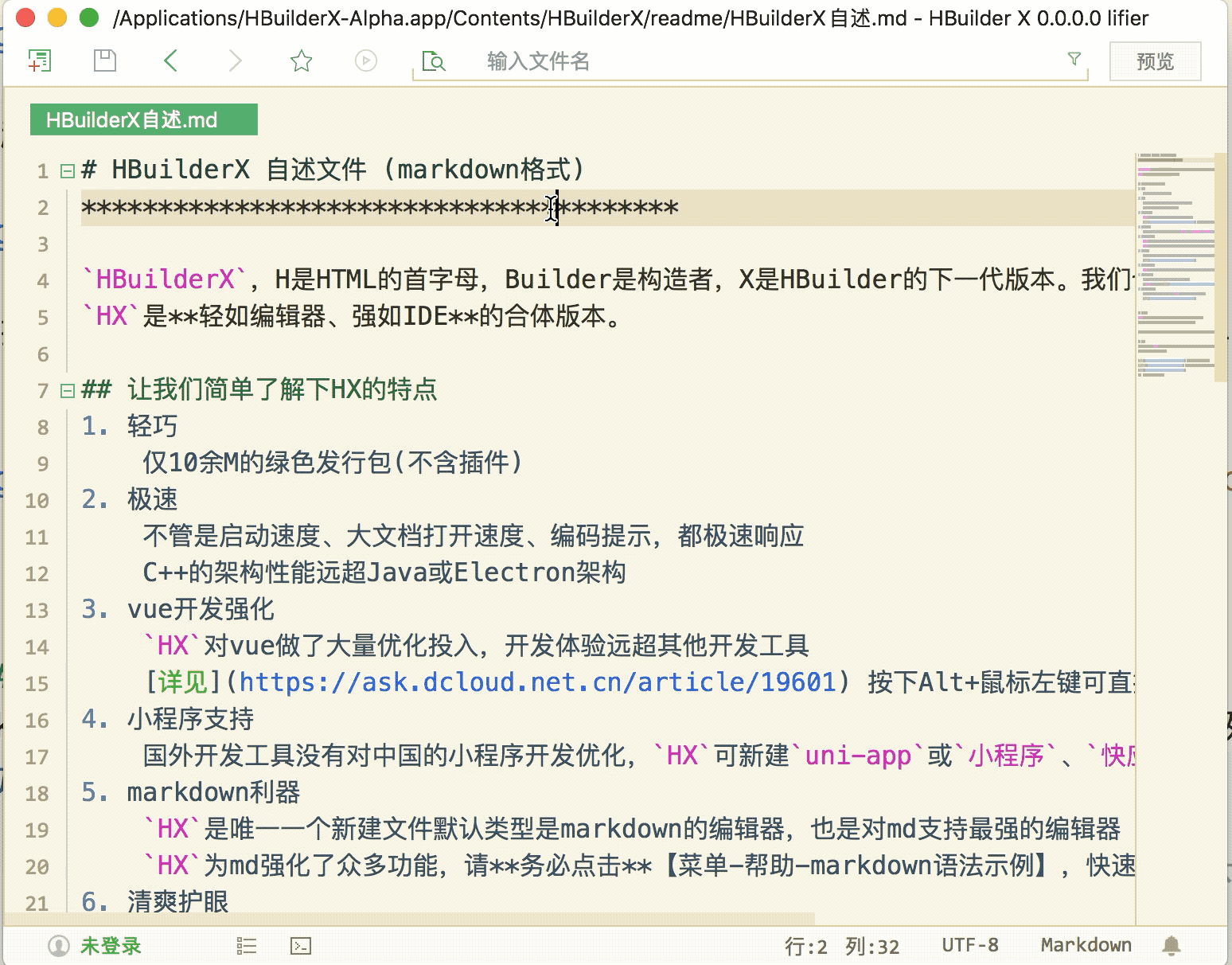This screenshot has width=1232, height=965.
Task: Click the 未登录 login status text
Action: point(111,945)
